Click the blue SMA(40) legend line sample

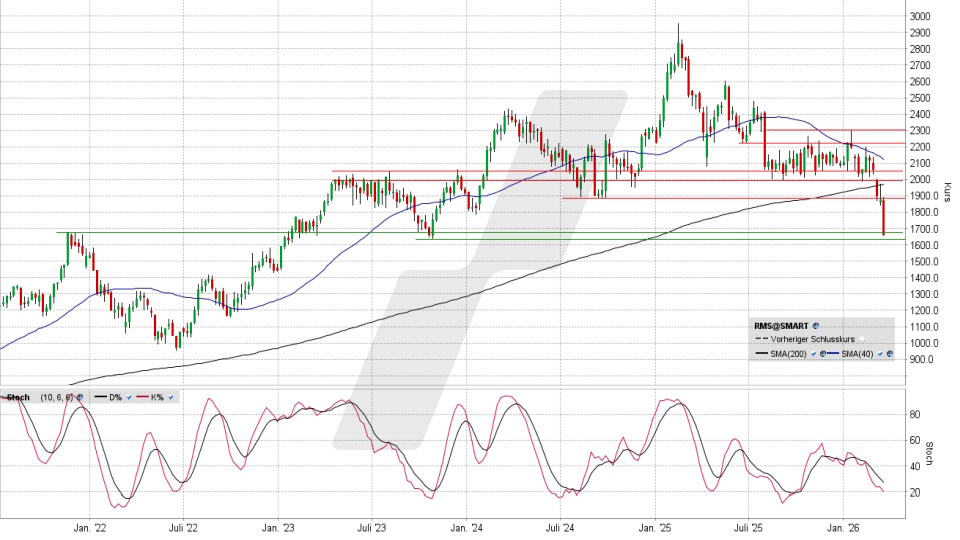pos(832,354)
